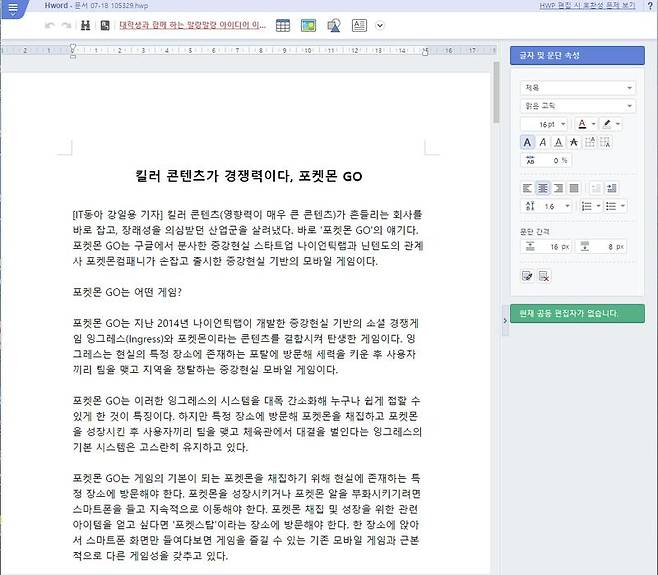Click the paragraph starting '[IT동아 강일용 기자]'
Viewport: 658px width, 575px height.
(248, 238)
